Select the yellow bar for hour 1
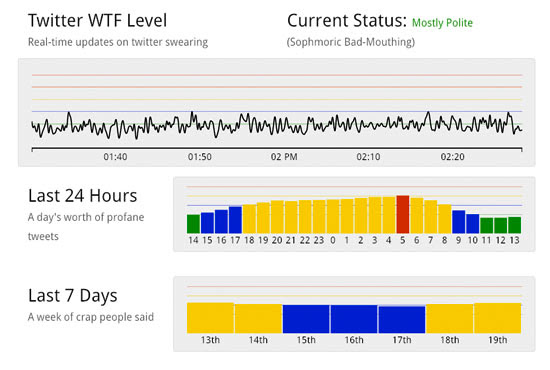 pyautogui.click(x=347, y=216)
